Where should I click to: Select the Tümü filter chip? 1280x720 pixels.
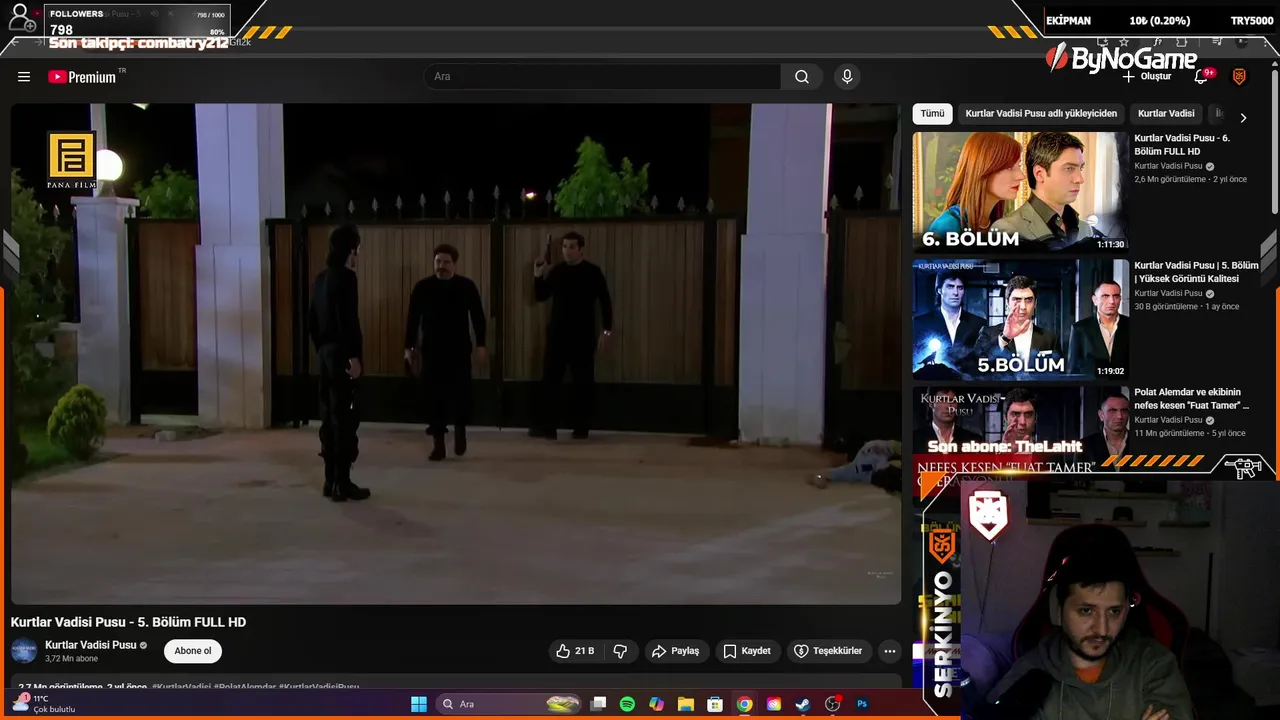932,114
